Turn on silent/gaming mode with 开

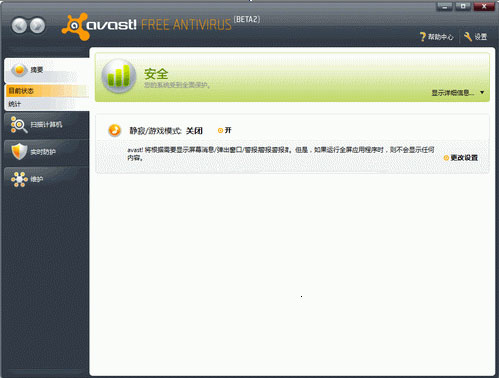[225, 130]
